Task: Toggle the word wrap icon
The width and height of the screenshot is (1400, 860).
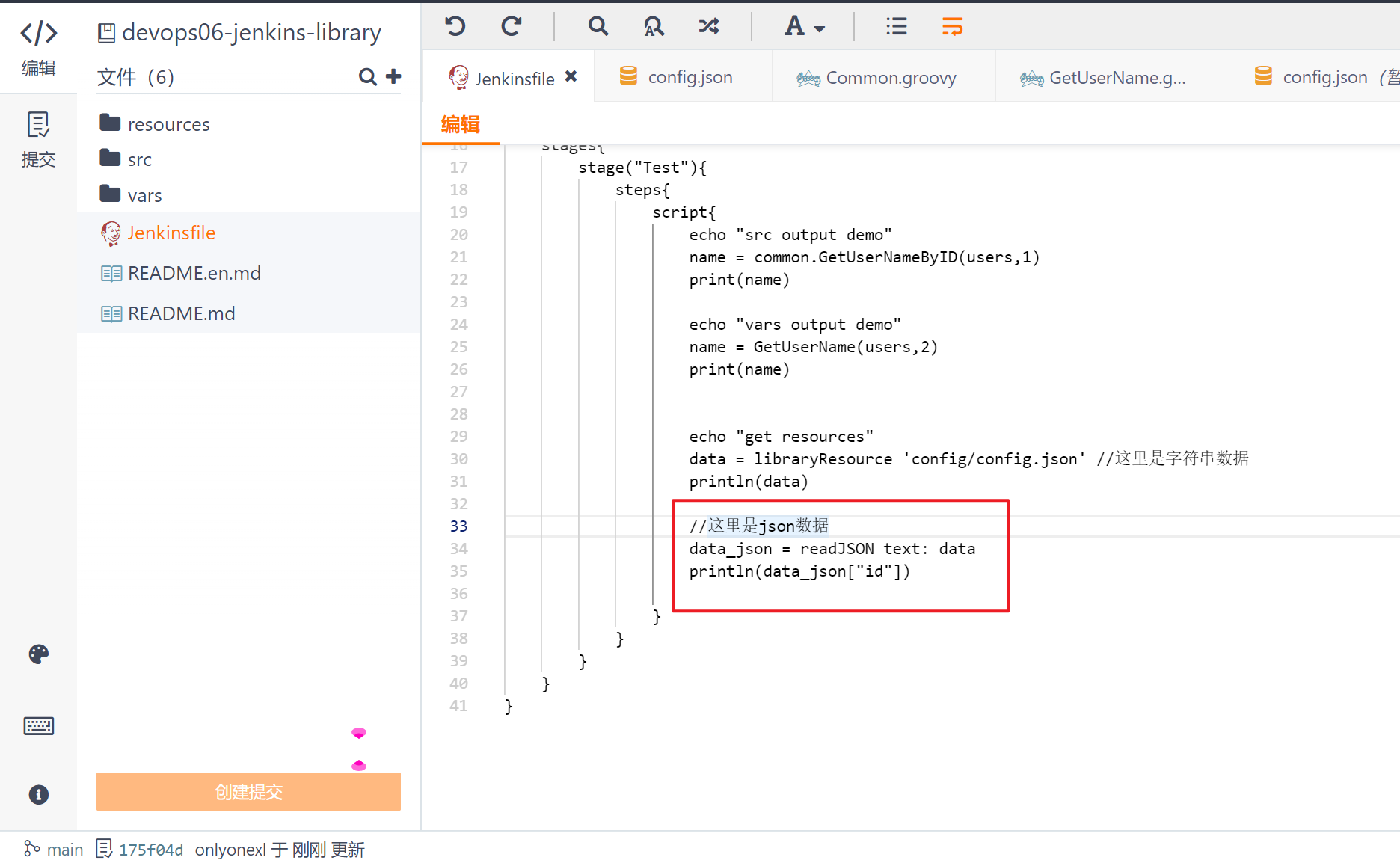Action: [x=952, y=27]
